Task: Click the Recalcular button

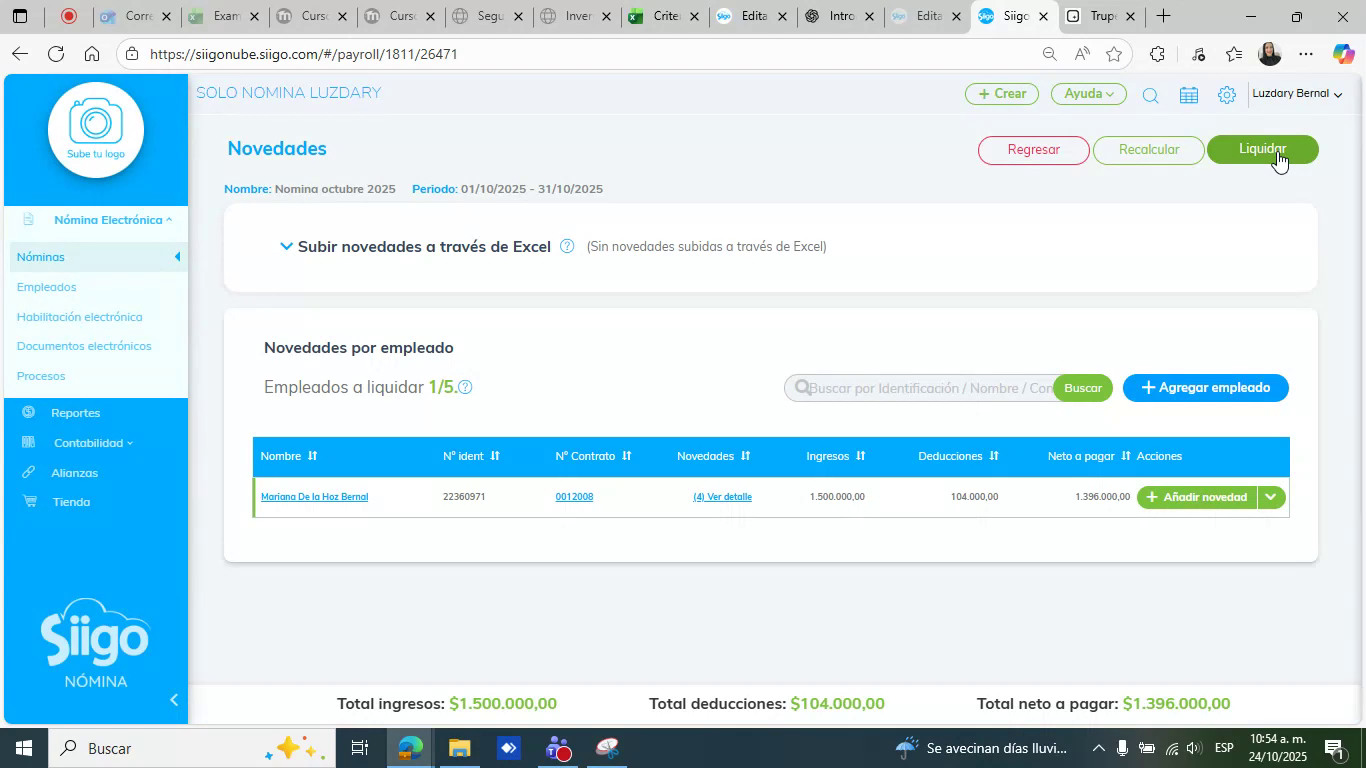Action: click(x=1149, y=150)
